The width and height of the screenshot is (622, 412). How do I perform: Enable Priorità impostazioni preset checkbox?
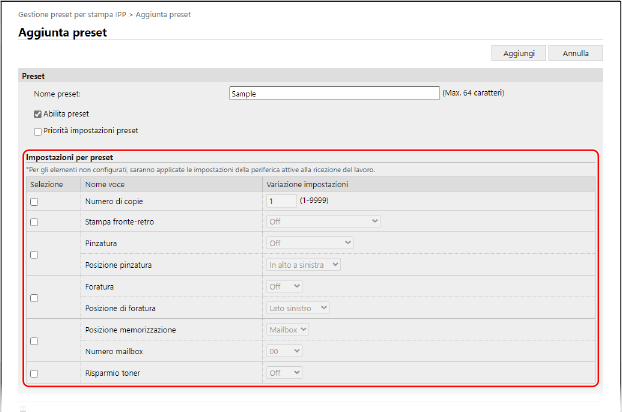[38, 130]
